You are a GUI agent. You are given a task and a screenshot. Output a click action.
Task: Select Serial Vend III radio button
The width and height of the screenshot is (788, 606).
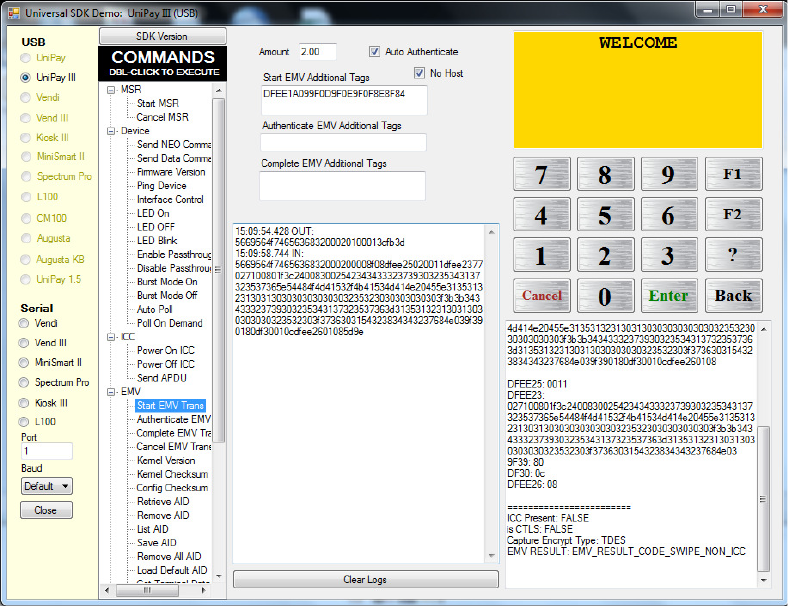pos(24,343)
